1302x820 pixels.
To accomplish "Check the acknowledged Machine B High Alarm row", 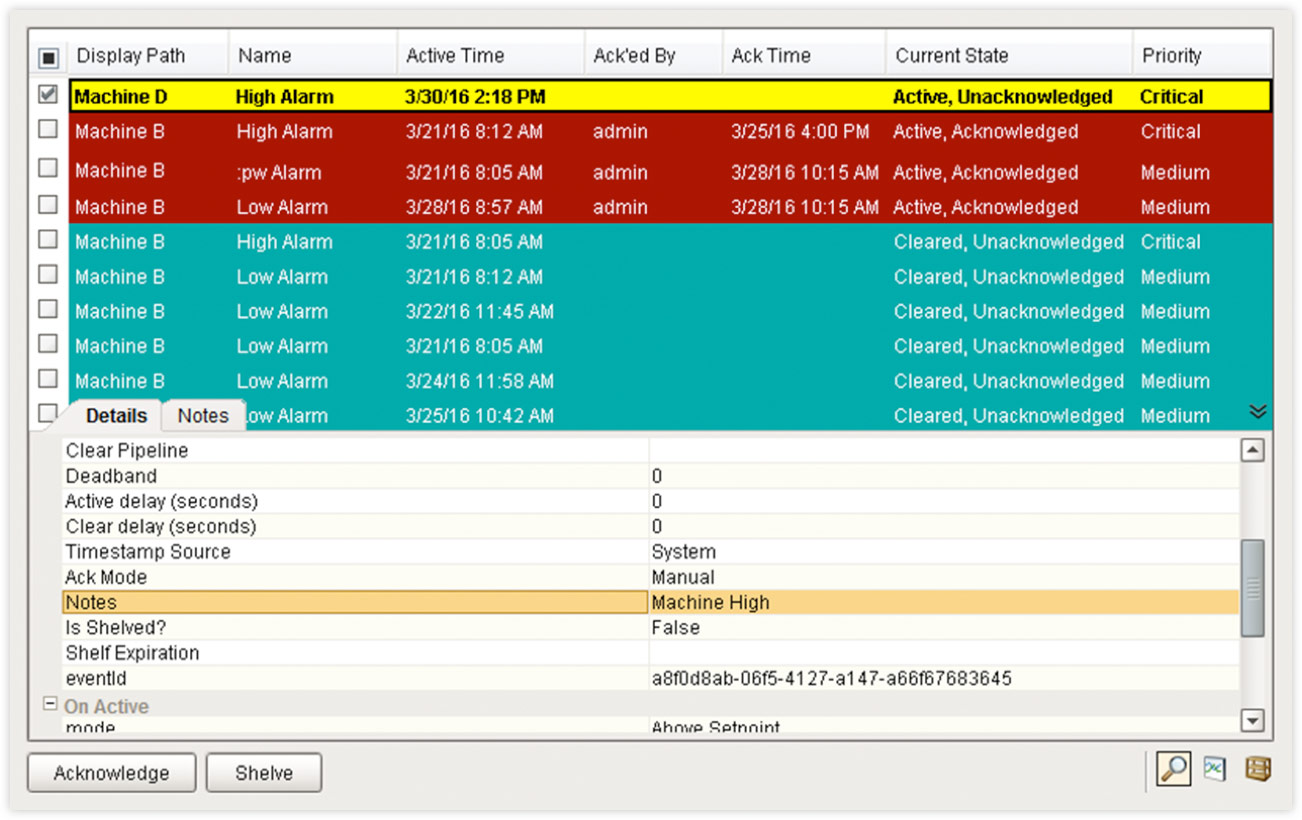I will (x=47, y=129).
